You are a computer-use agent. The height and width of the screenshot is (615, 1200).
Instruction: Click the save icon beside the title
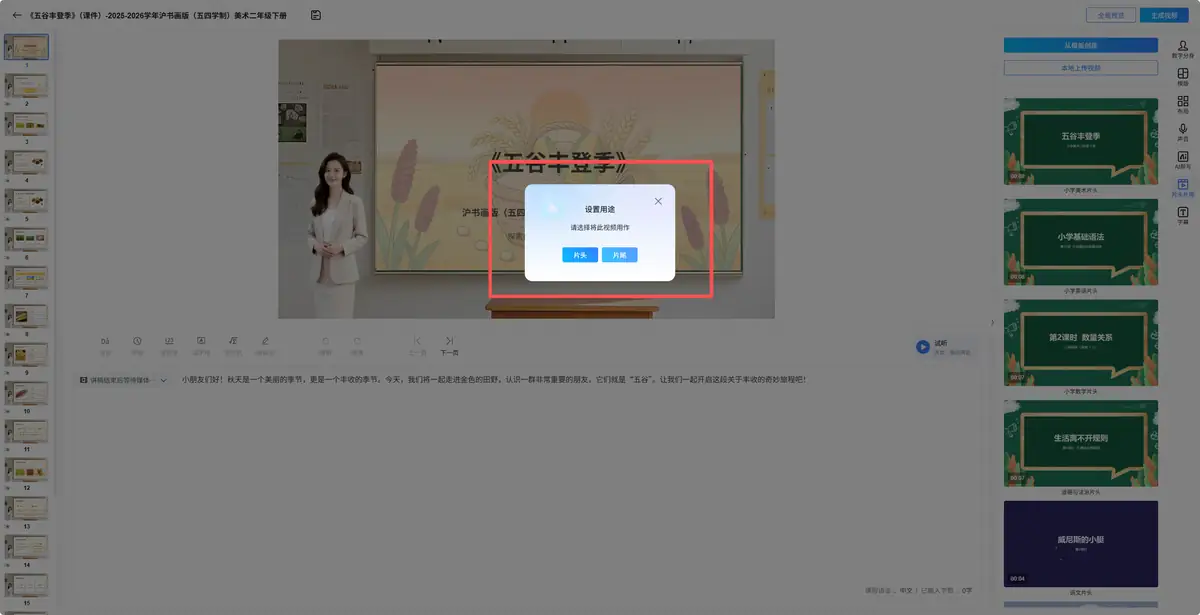[316, 15]
